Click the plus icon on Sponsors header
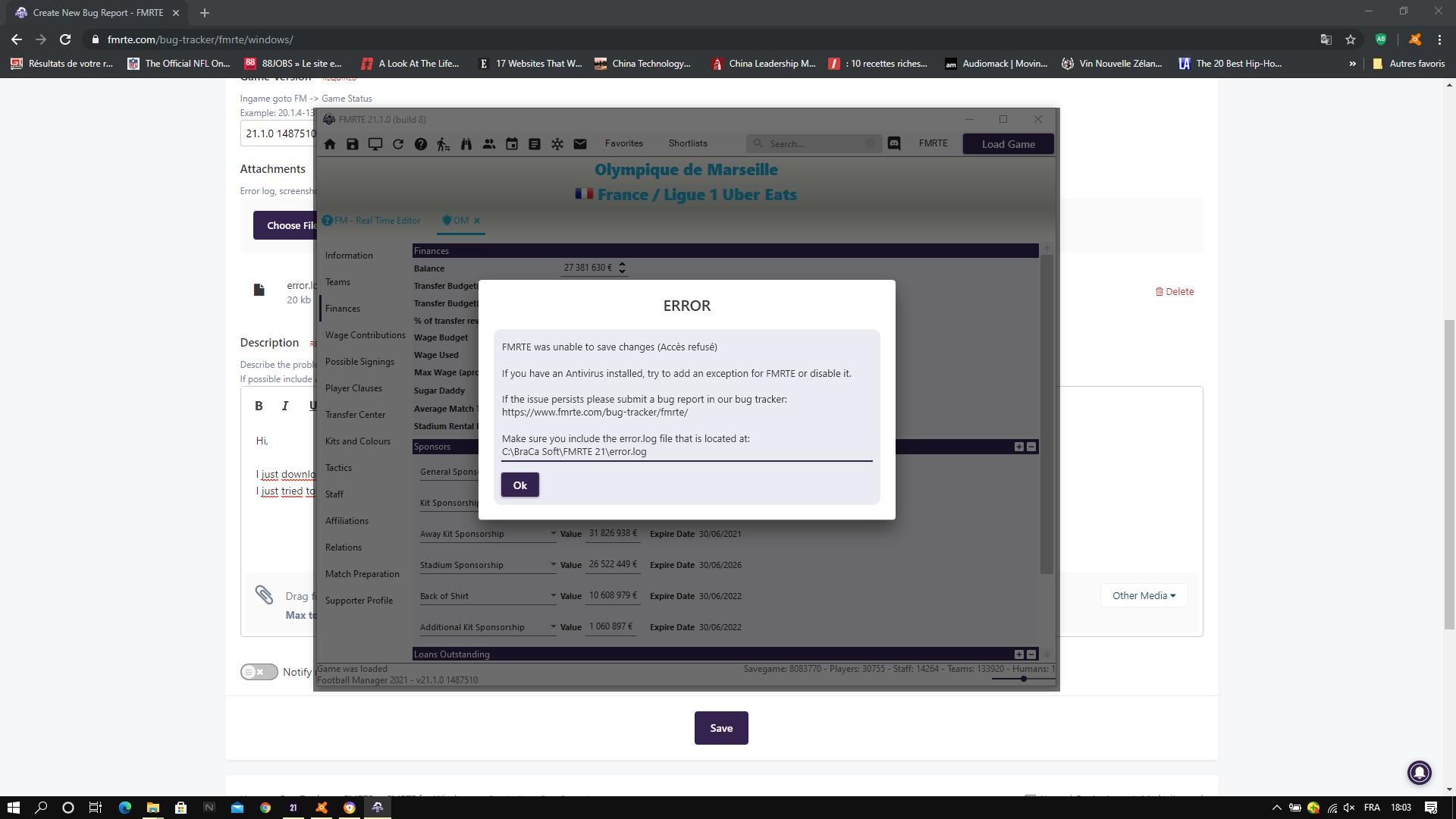This screenshot has height=819, width=1456. pyautogui.click(x=1019, y=447)
